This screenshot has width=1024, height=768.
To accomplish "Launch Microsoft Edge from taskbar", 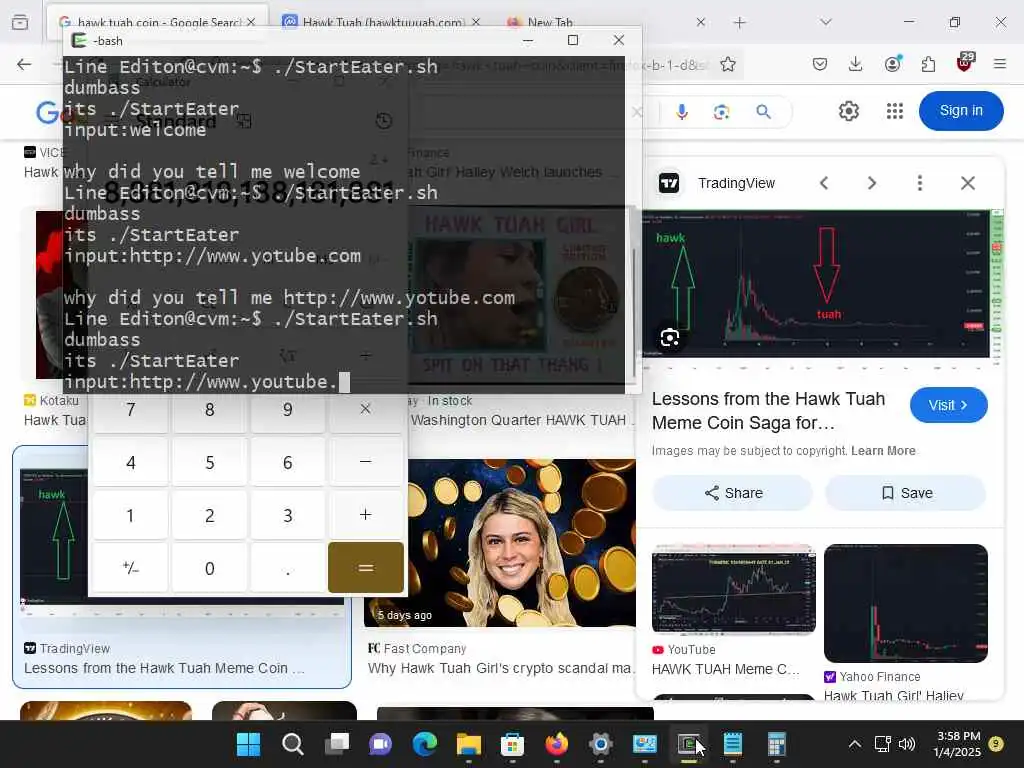I will click(x=424, y=744).
